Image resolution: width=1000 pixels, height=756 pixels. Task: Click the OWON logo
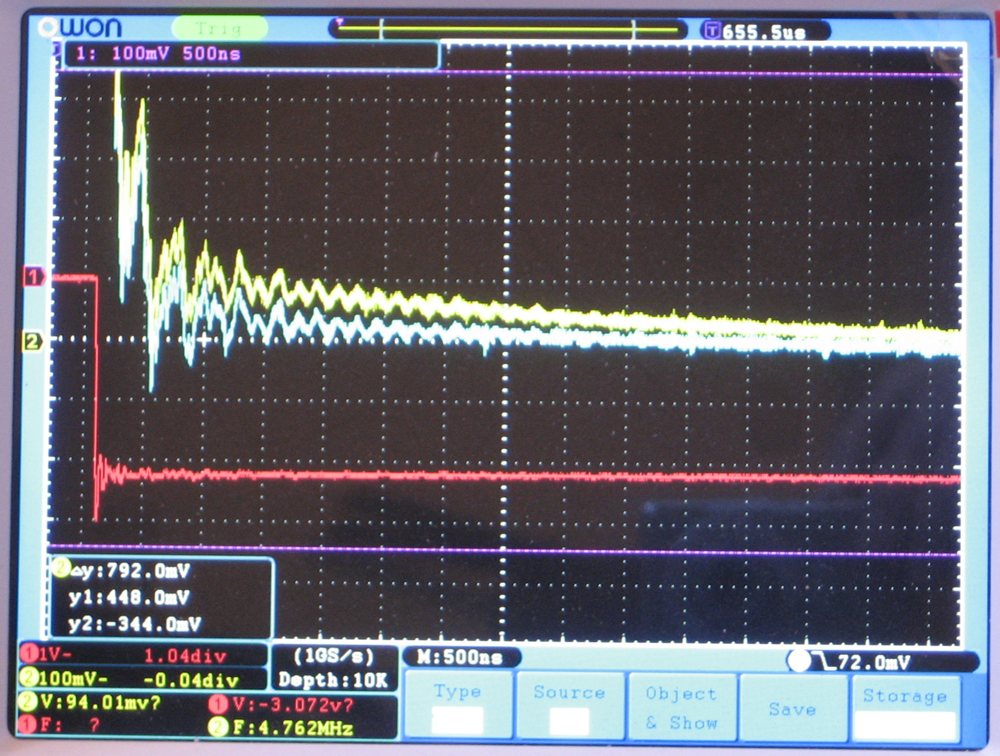(x=80, y=28)
